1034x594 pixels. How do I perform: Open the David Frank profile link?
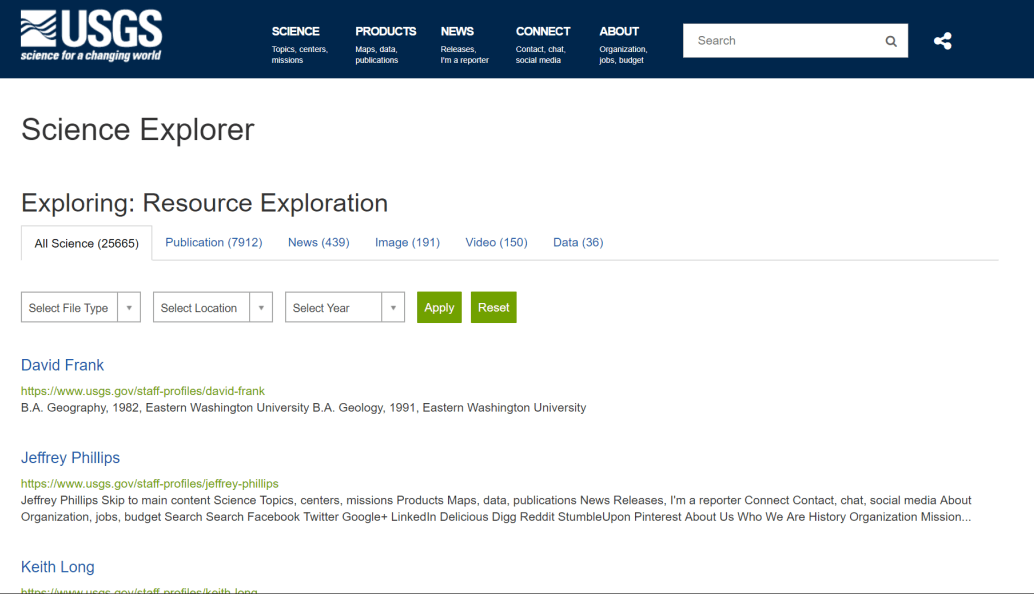click(x=62, y=365)
